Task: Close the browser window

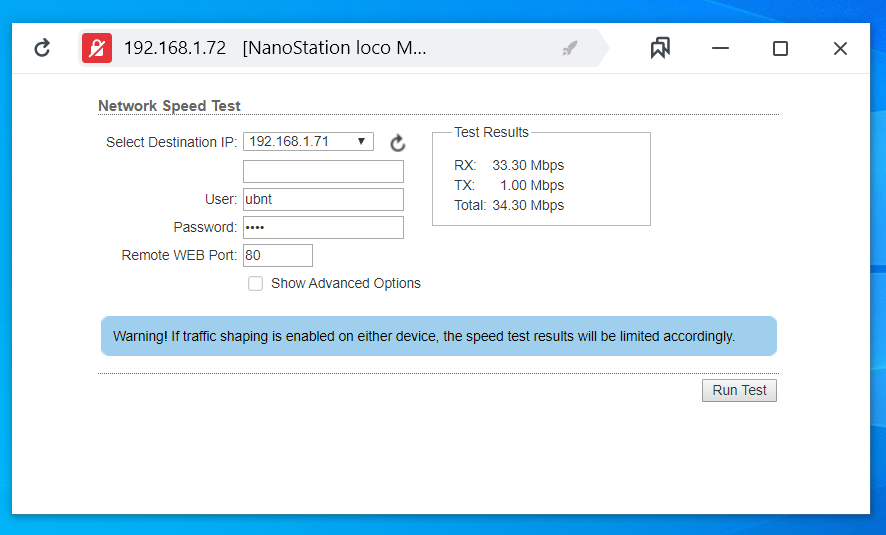Action: [x=840, y=49]
